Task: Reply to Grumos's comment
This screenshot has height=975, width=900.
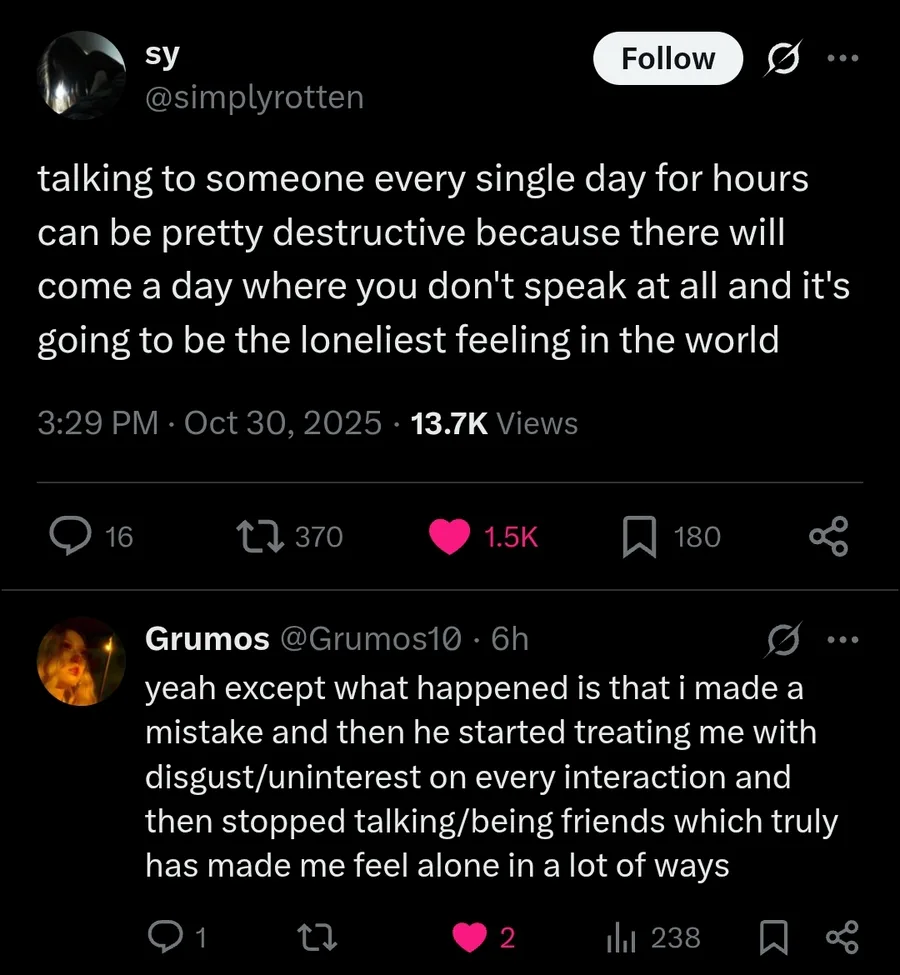Action: click(163, 937)
